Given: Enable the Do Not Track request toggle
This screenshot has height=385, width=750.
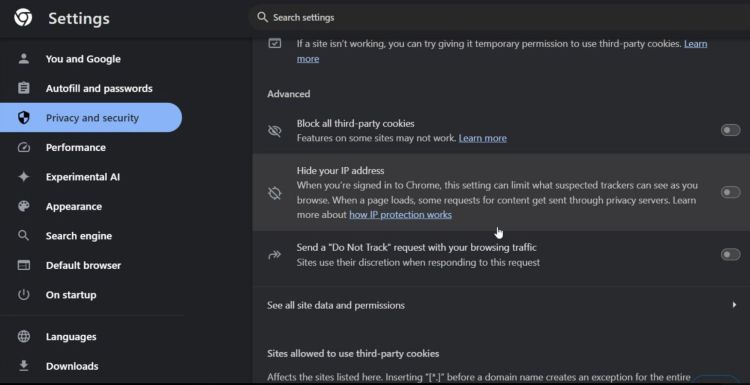Looking at the screenshot, I should click(730, 254).
